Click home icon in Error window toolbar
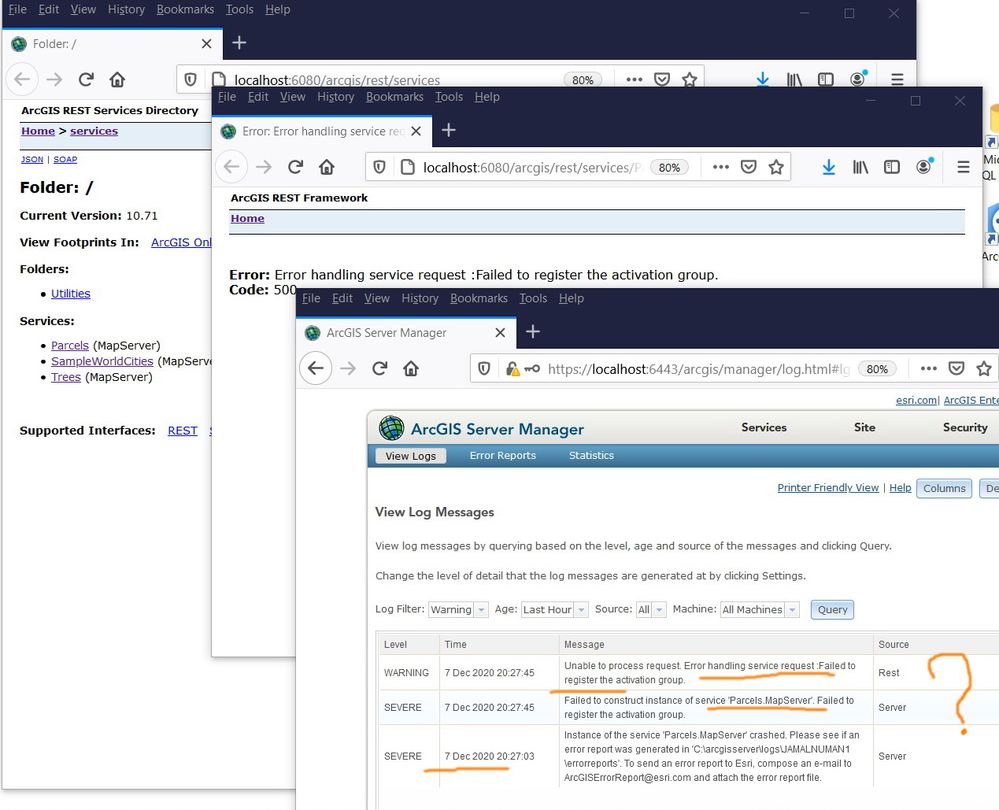 pyautogui.click(x=327, y=167)
